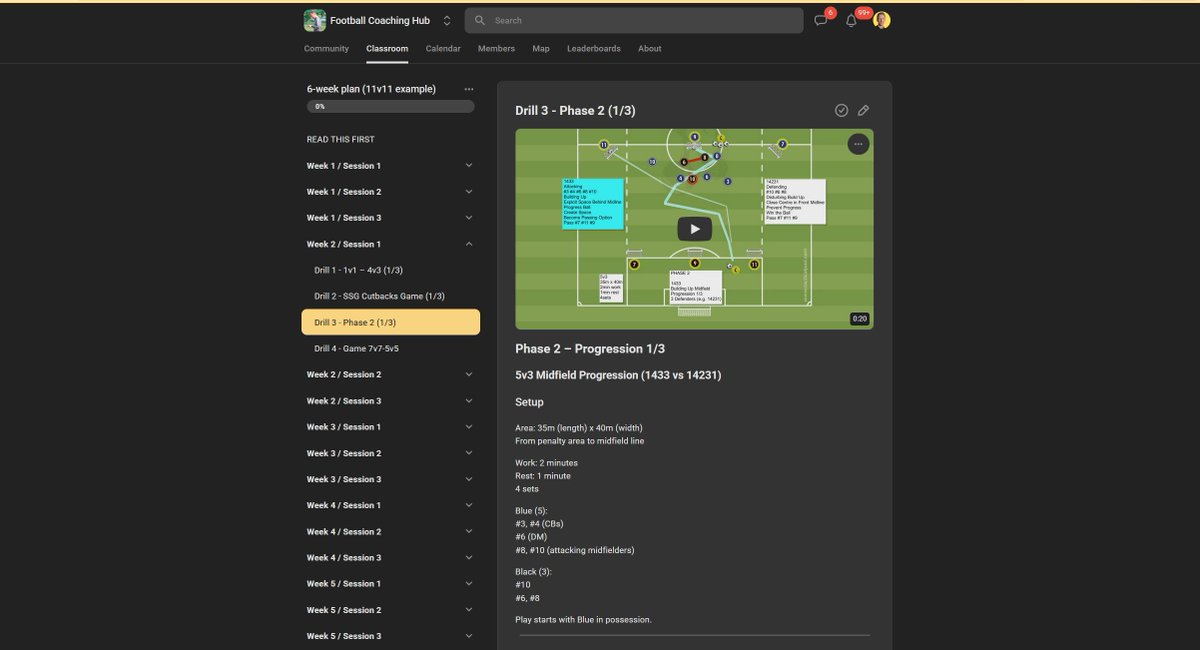Open the notifications bell icon
Image resolution: width=1200 pixels, height=650 pixels.
[852, 20]
